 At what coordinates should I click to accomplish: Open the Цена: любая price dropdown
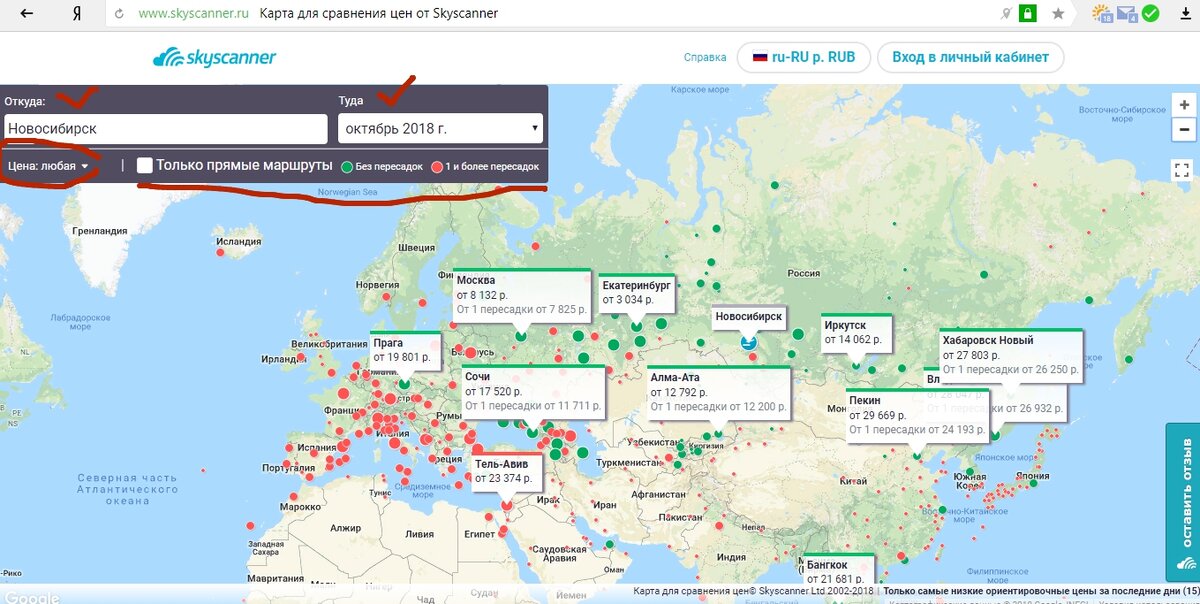(x=48, y=166)
